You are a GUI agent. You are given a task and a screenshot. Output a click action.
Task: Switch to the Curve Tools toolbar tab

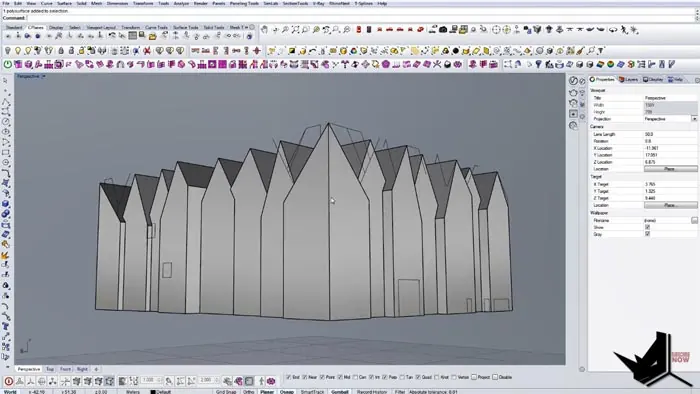(156, 28)
